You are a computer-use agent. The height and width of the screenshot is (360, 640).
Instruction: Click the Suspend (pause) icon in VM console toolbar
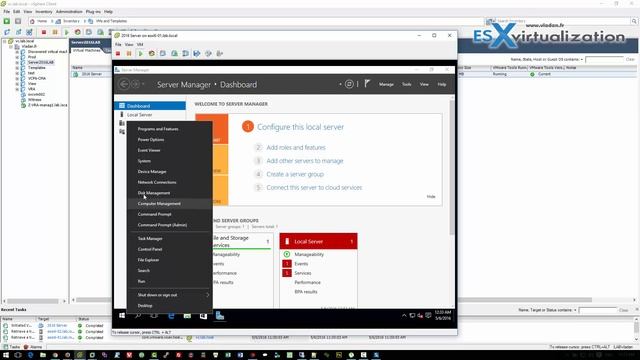[x=129, y=53]
